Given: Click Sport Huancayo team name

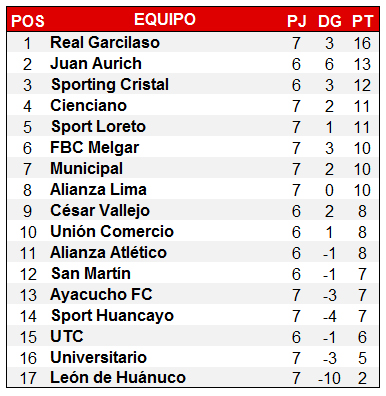Looking at the screenshot, I should pos(113,316).
